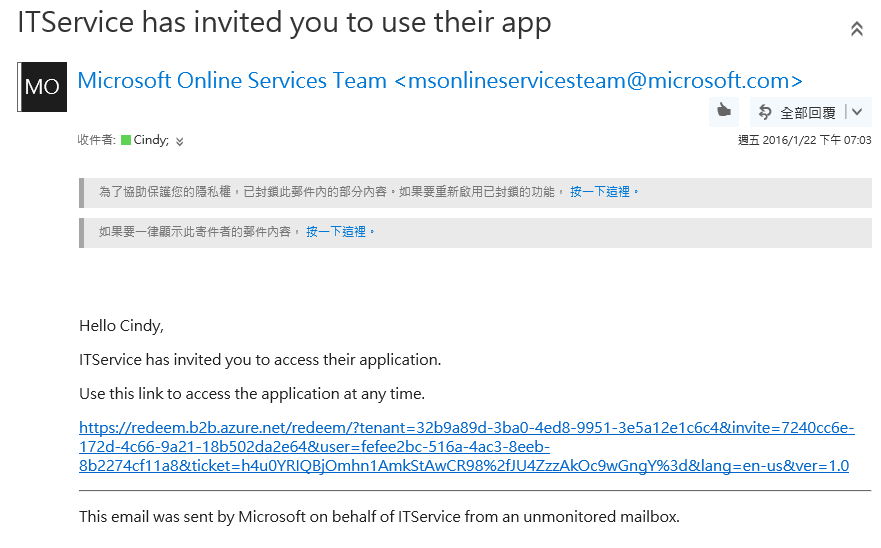Collapse the message header with double chevron

coord(856,29)
